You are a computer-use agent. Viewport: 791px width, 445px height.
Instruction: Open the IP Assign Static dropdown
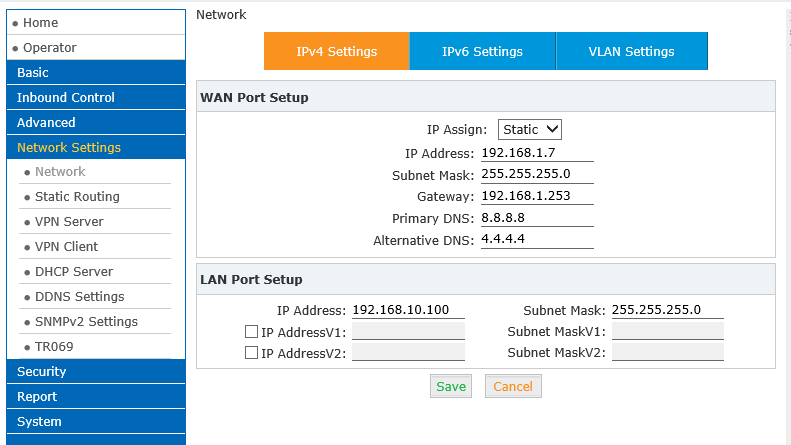530,130
